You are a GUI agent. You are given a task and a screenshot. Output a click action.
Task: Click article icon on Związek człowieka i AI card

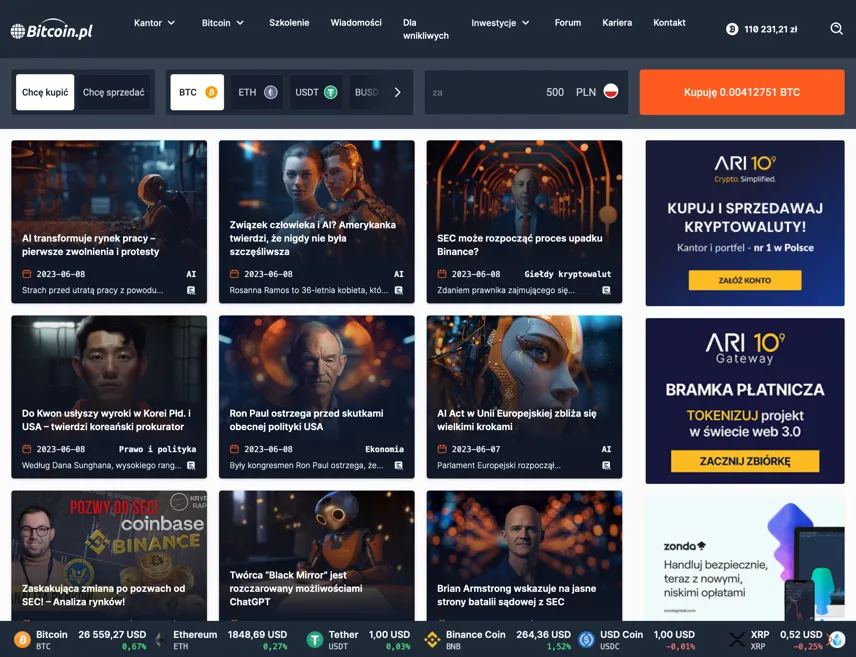click(x=399, y=290)
